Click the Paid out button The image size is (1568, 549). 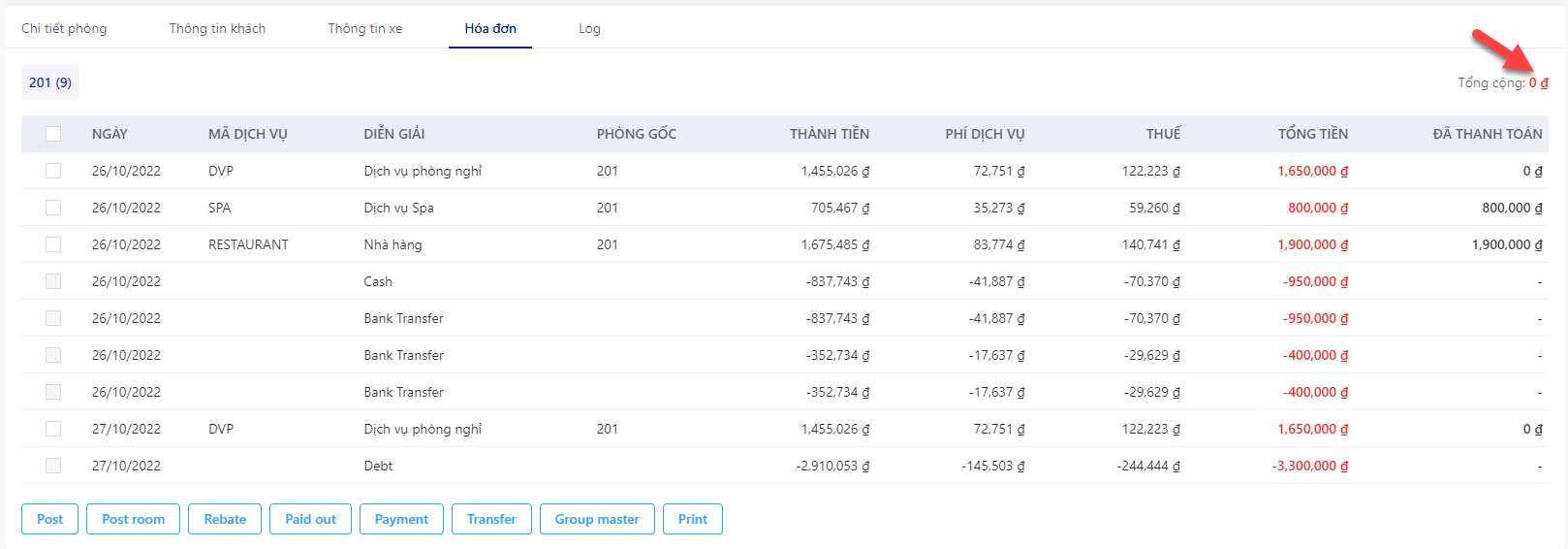pyautogui.click(x=310, y=519)
